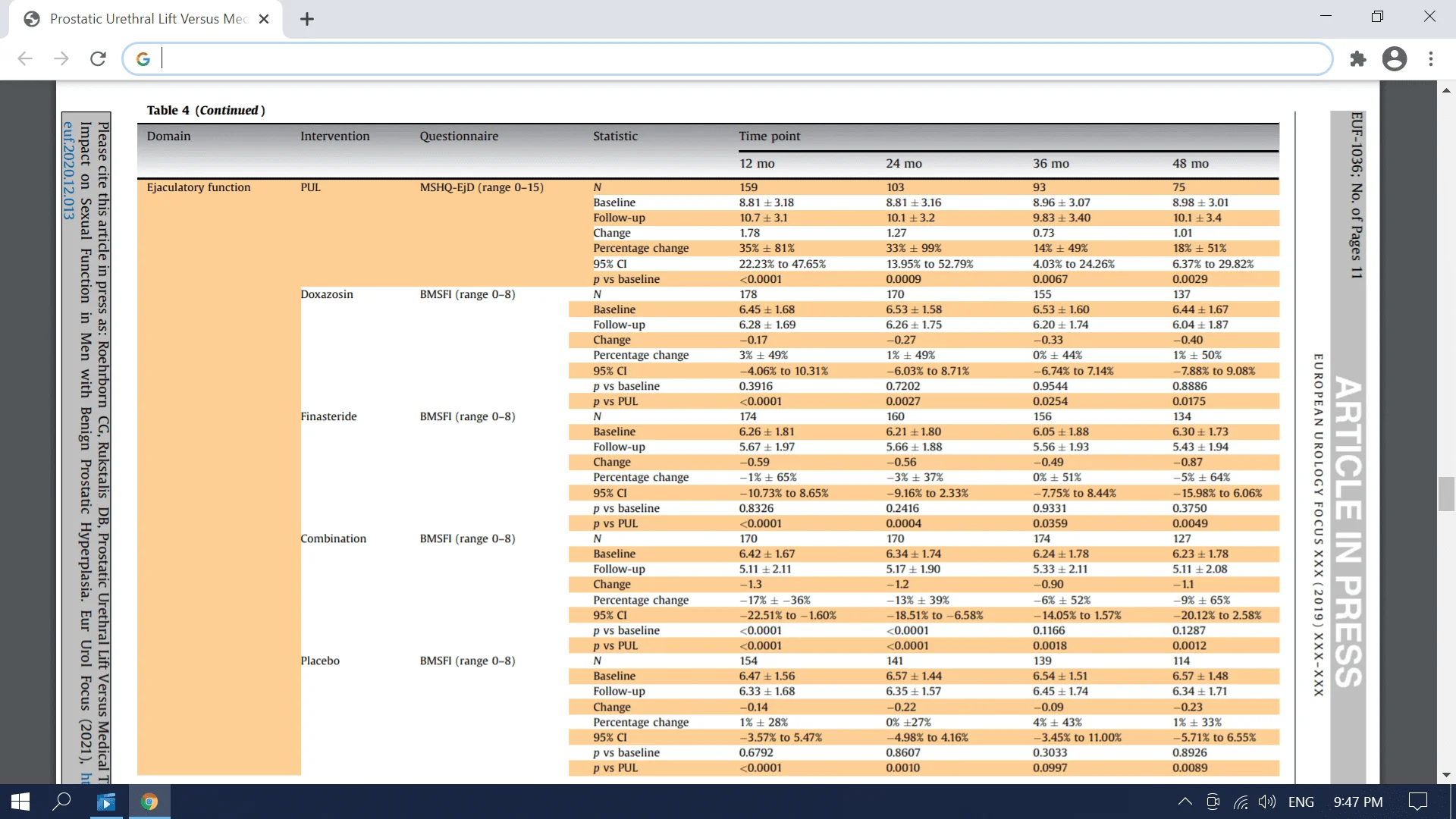The width and height of the screenshot is (1456, 819).
Task: Click the vertical scrollbar thumb
Action: click(x=1447, y=494)
